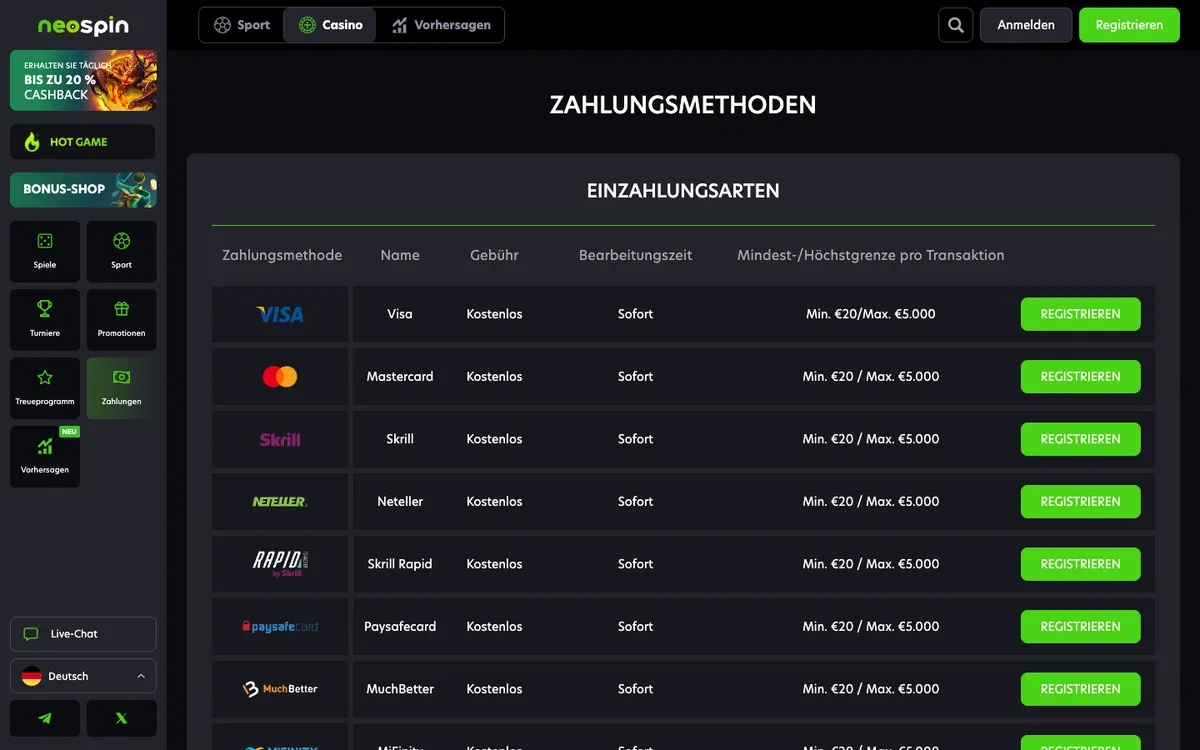The width and height of the screenshot is (1200, 750).
Task: Click the German flag icon
Action: click(32, 676)
